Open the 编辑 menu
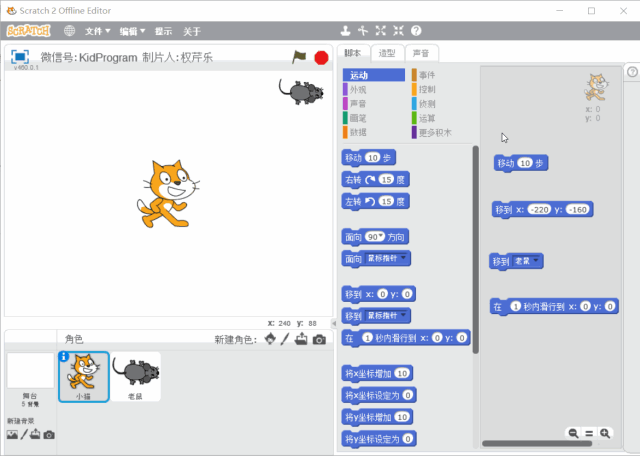 (x=132, y=31)
